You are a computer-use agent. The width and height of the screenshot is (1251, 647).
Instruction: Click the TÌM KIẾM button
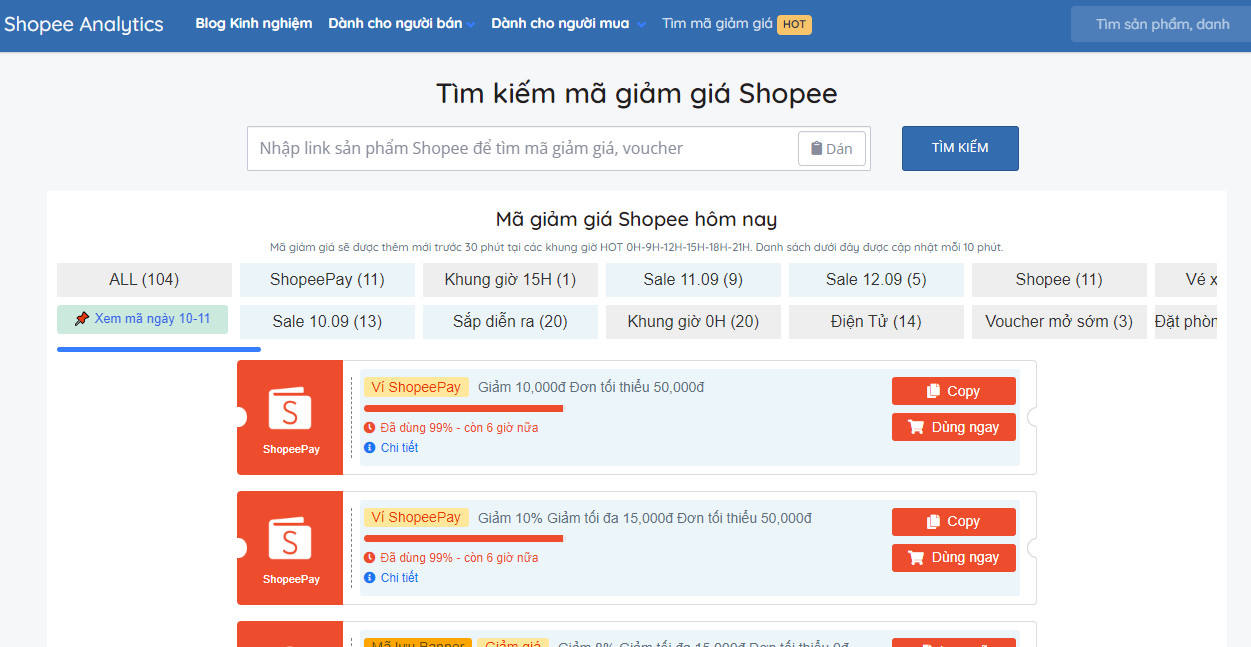click(x=959, y=147)
